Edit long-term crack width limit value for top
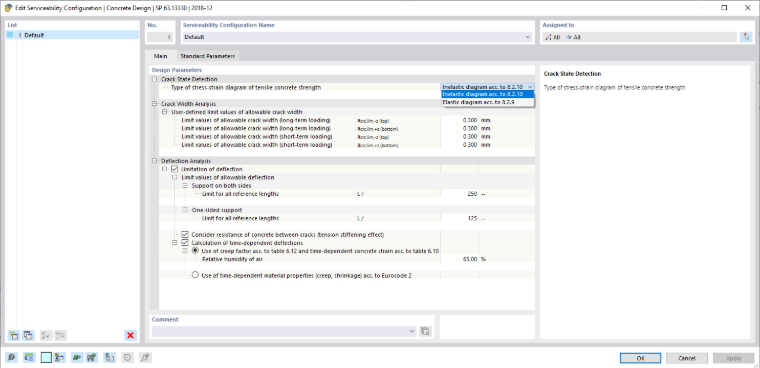 coord(459,120)
